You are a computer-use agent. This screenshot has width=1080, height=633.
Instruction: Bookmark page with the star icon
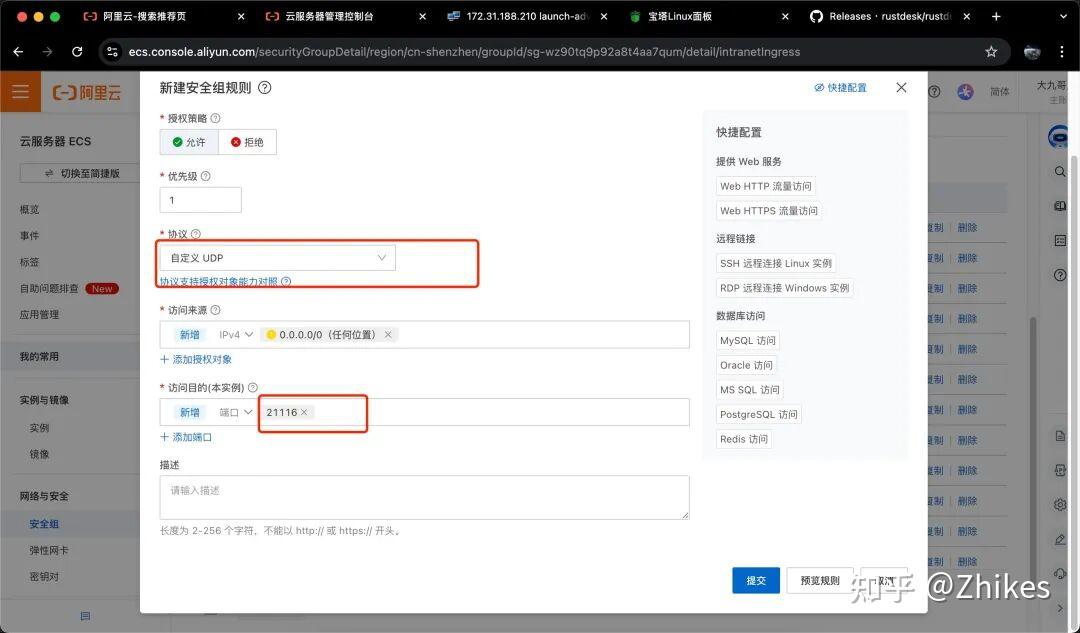coord(991,52)
